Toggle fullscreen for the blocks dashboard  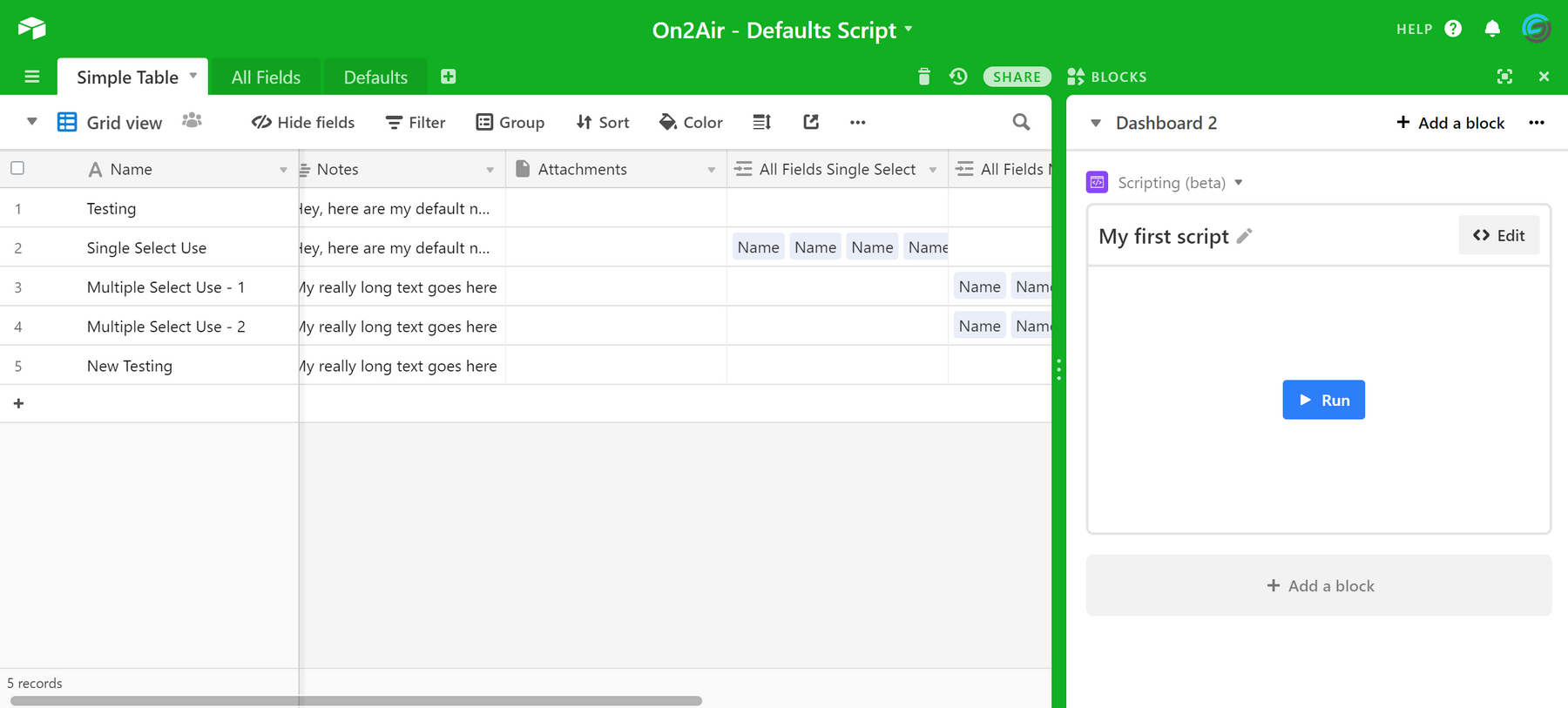[1504, 77]
